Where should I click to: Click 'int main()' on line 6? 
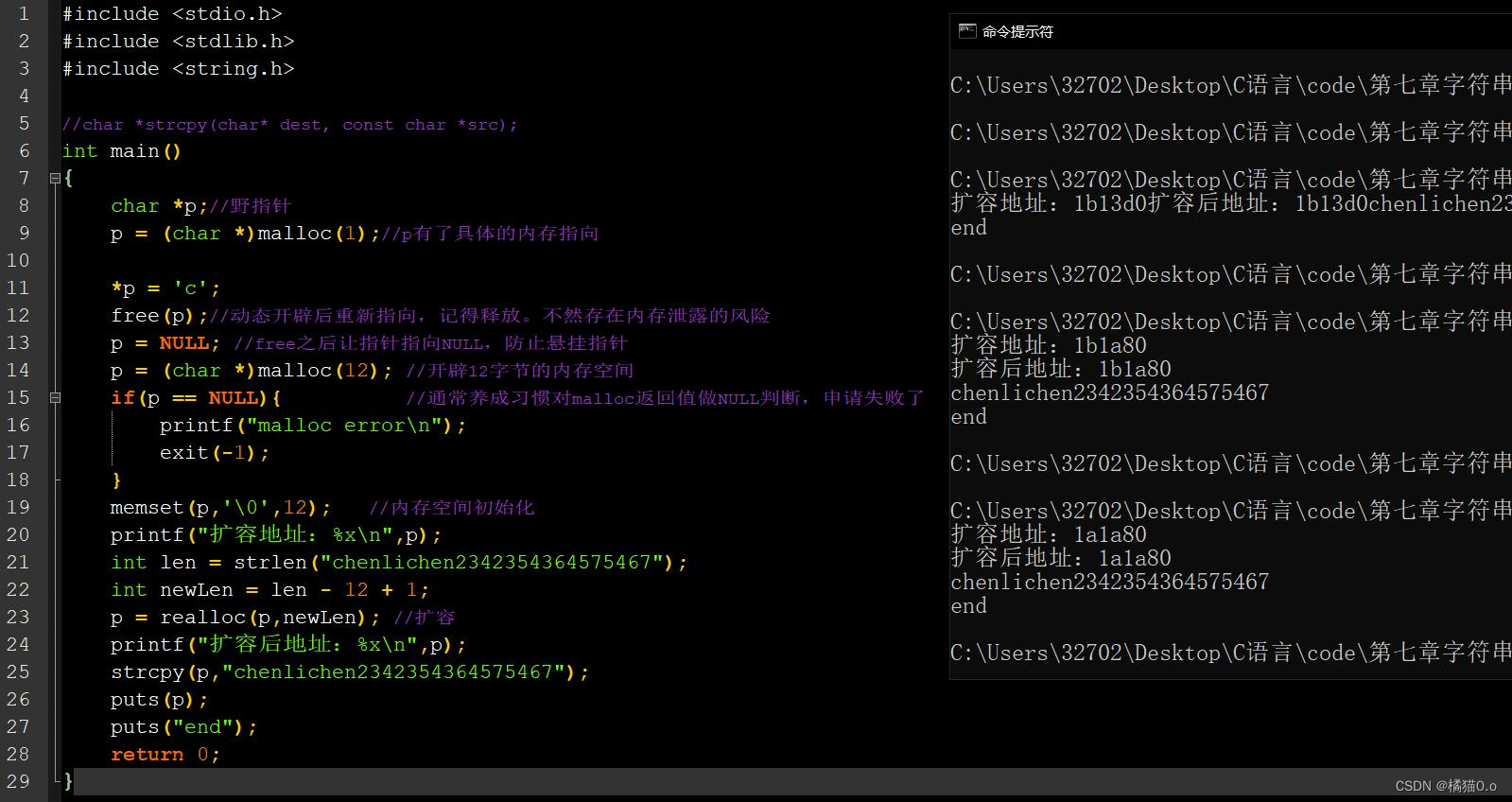tap(121, 150)
